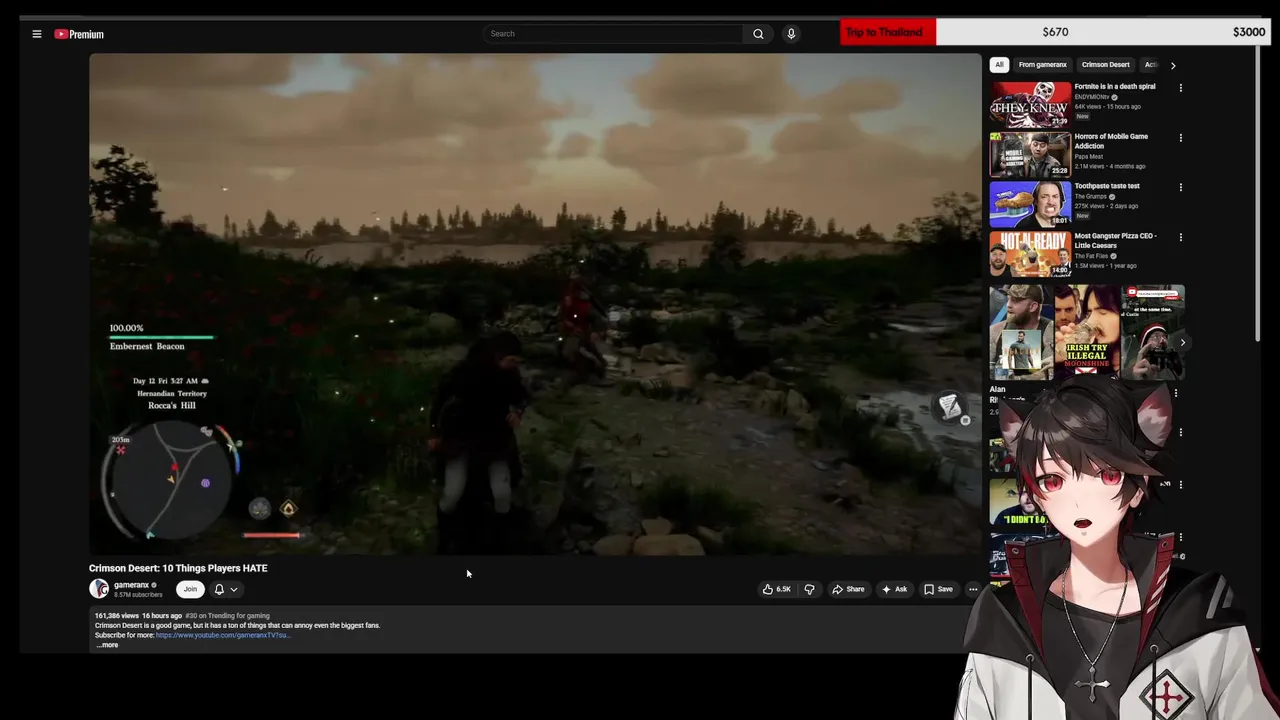This screenshot has width=1280, height=720.
Task: Ask about this video
Action: point(894,589)
